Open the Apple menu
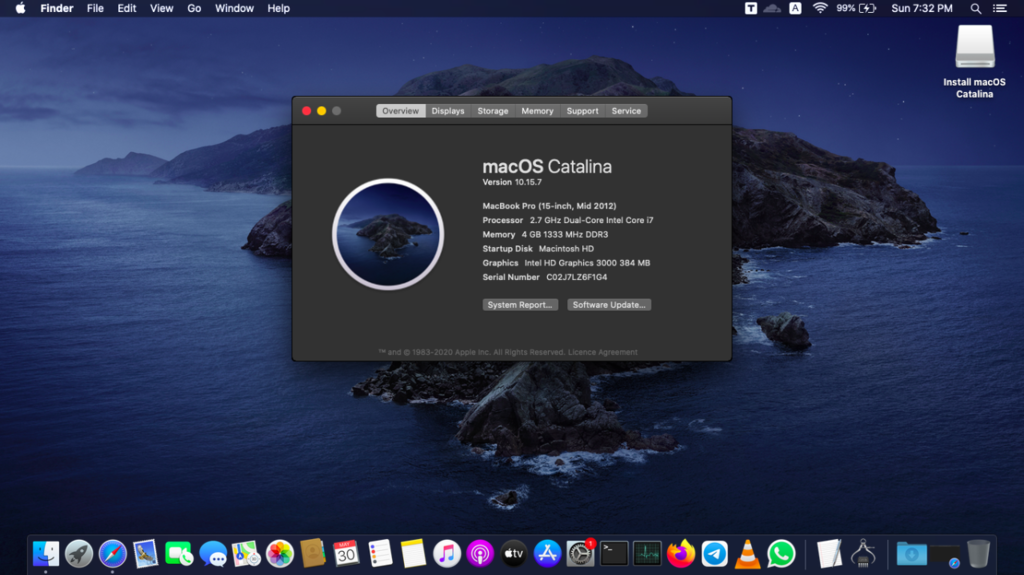Screen dimensions: 1024x575 tap(20, 8)
